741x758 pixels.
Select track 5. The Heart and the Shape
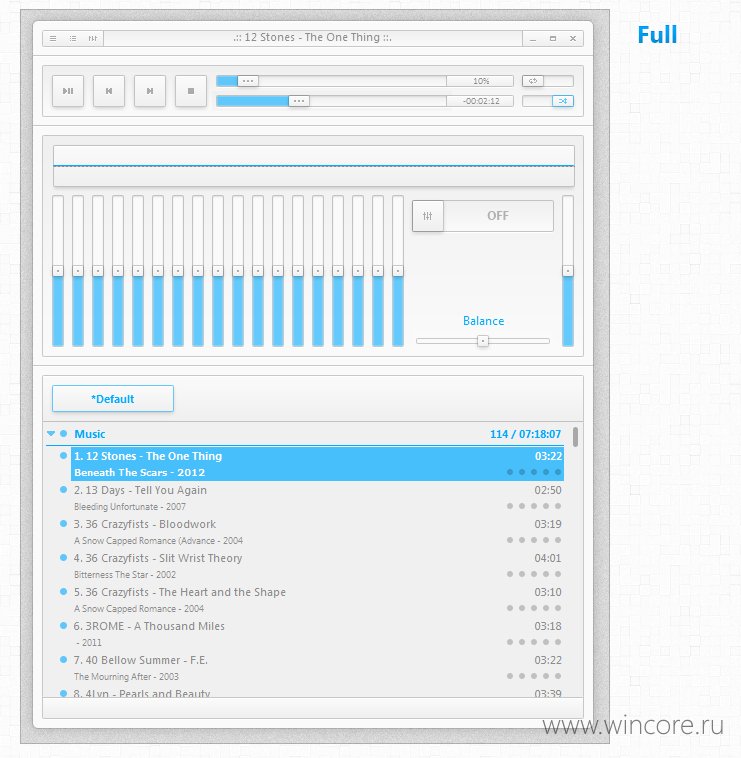pyautogui.click(x=317, y=600)
